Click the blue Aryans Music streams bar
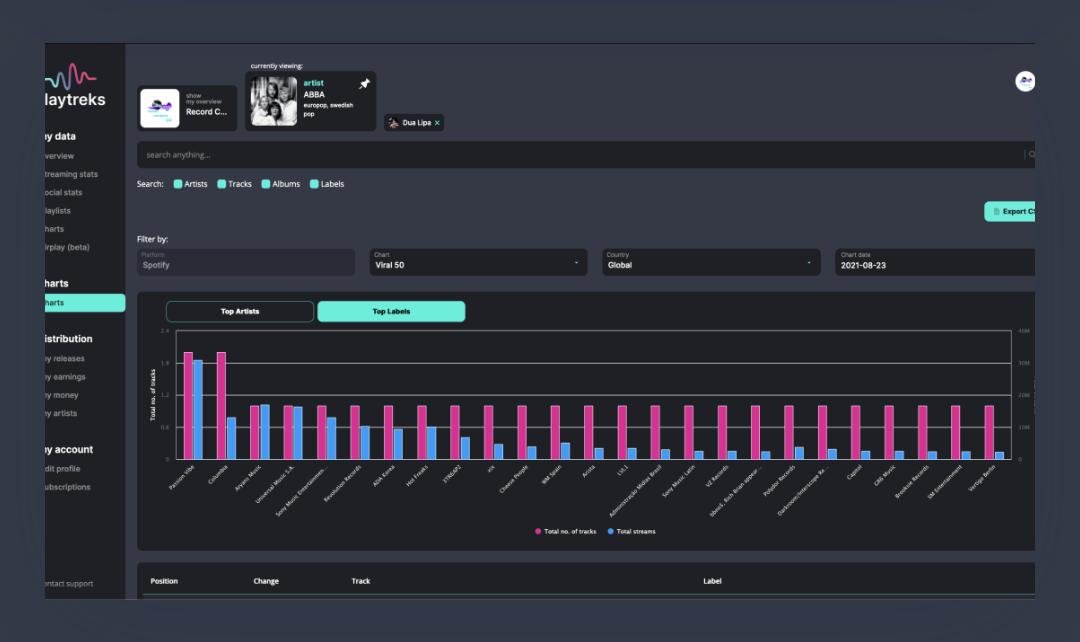Image resolution: width=1080 pixels, height=642 pixels. (x=265, y=432)
